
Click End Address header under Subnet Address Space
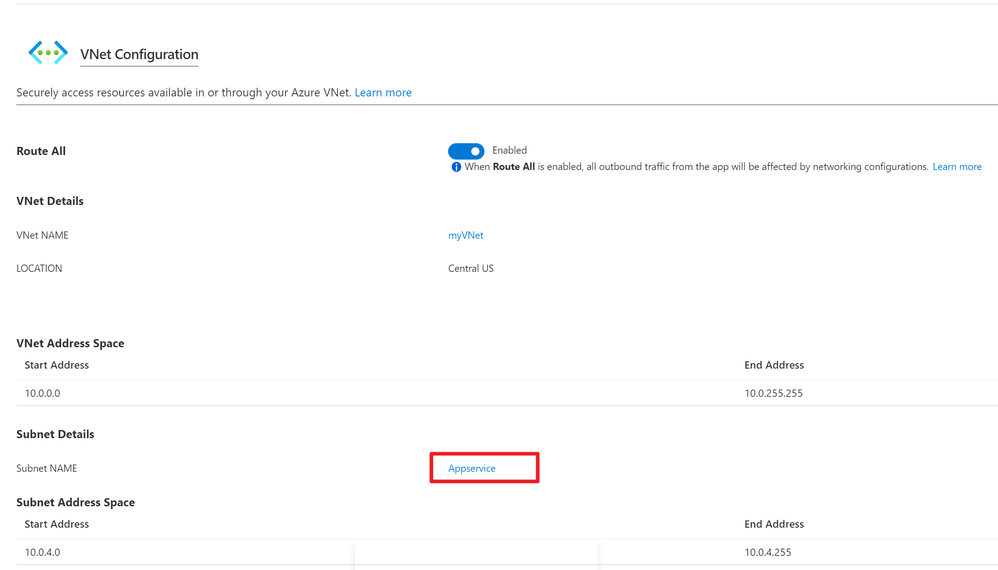774,524
